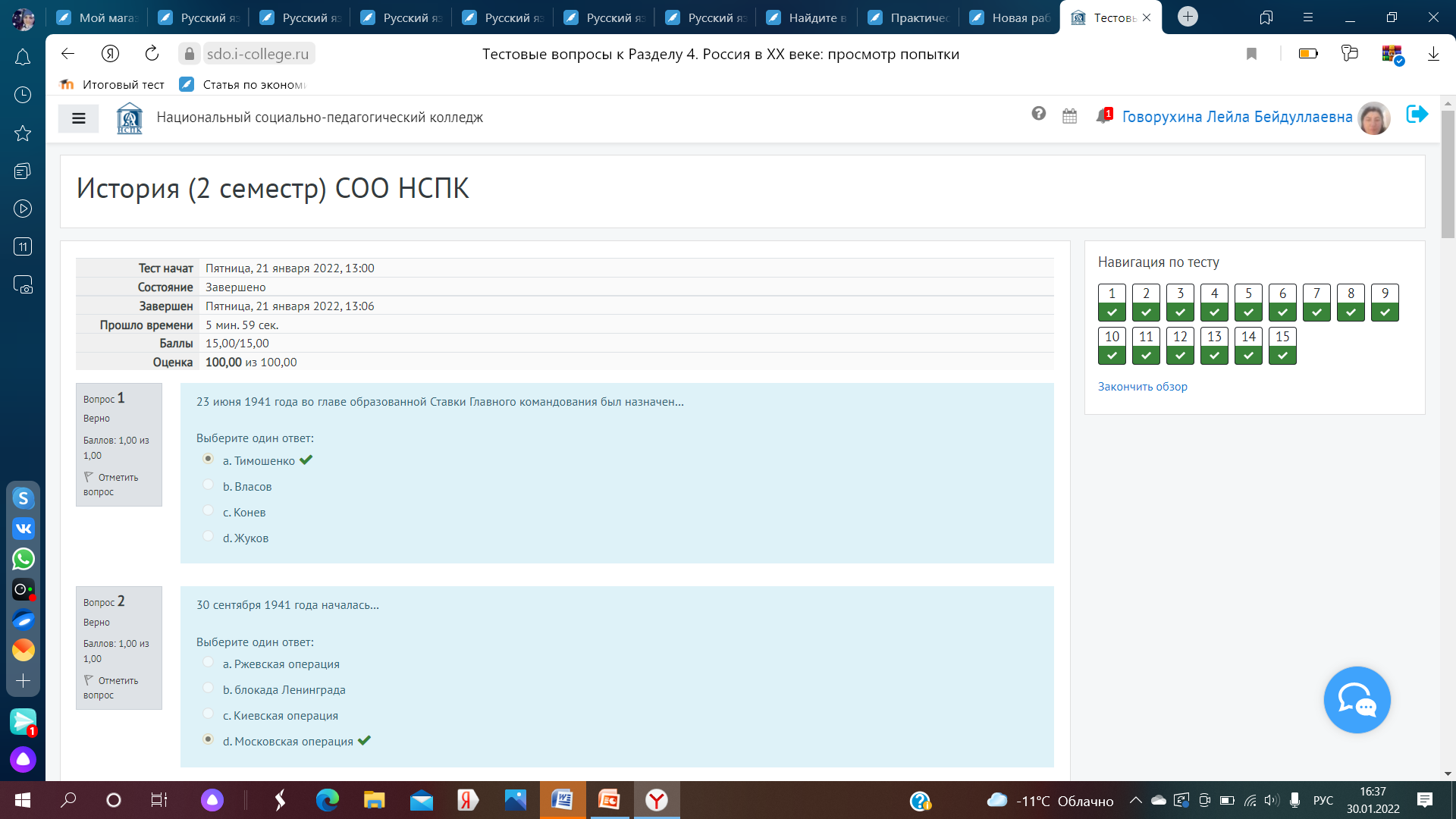Open the taskbar clock and date
Image resolution: width=1456 pixels, height=819 pixels.
click(x=1373, y=800)
